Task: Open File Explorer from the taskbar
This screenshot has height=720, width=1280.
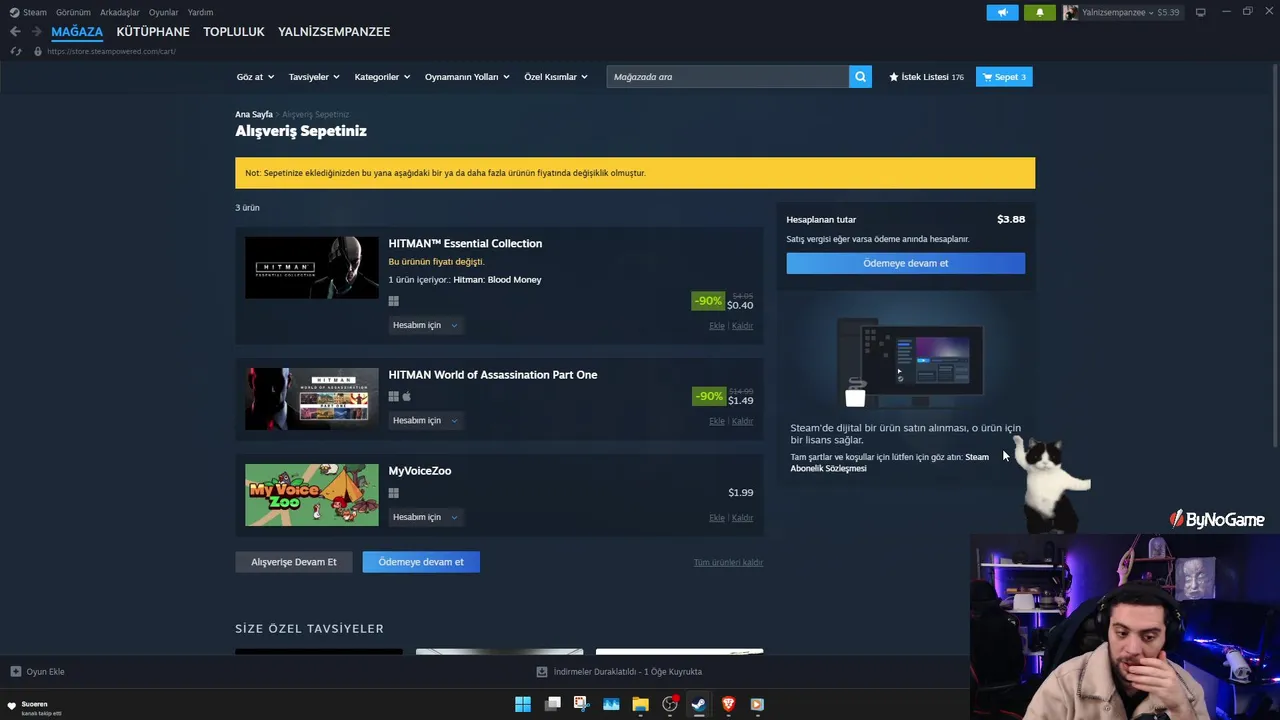Action: coord(640,704)
